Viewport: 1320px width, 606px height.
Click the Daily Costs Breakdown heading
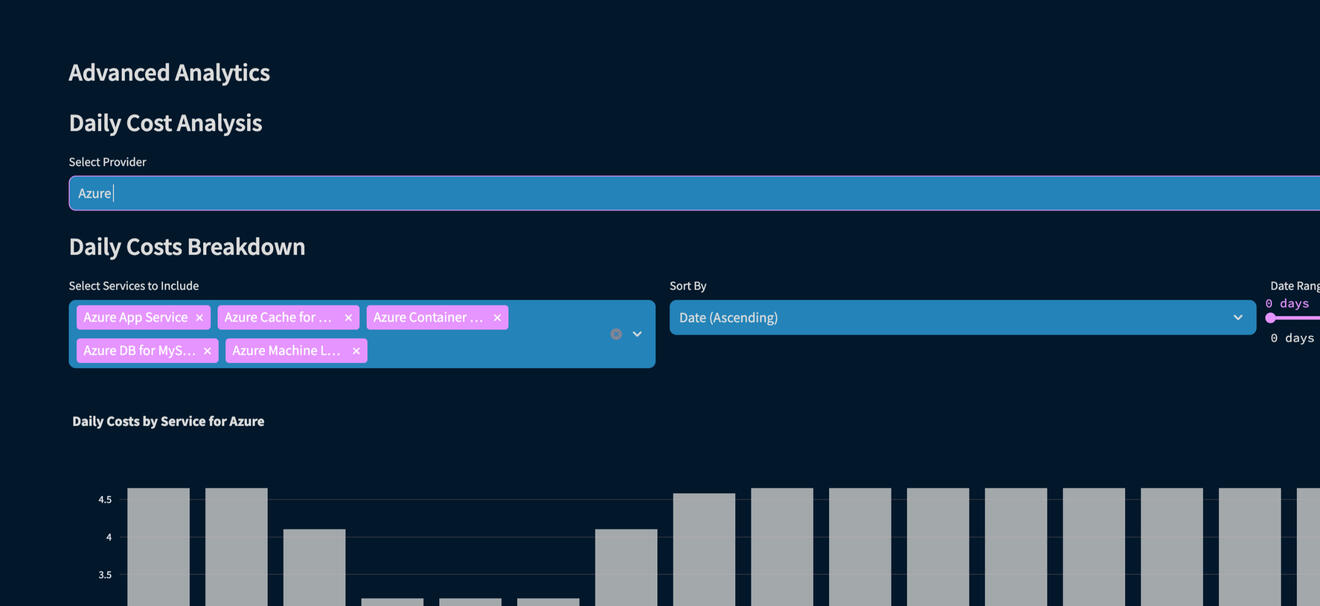[x=187, y=247]
